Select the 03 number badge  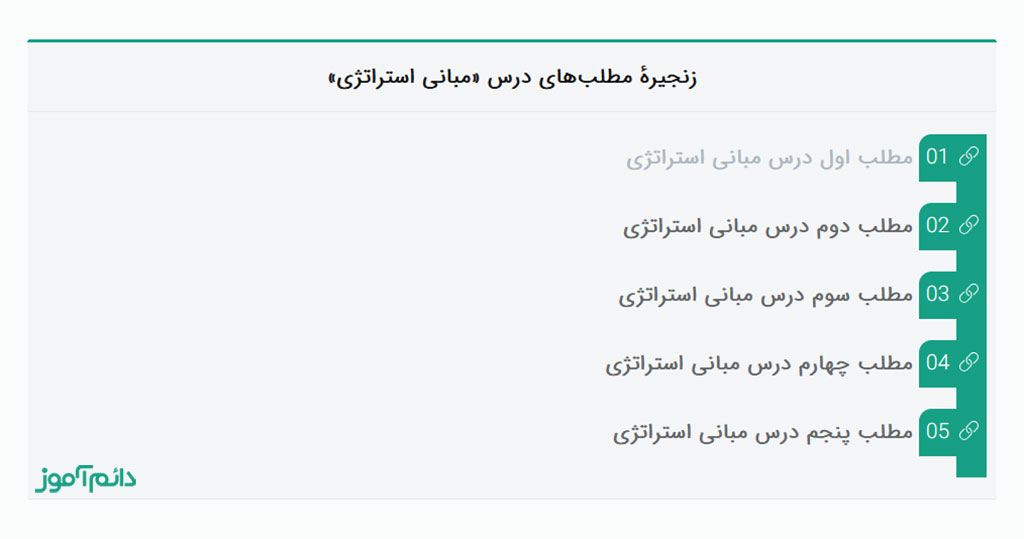(x=938, y=294)
